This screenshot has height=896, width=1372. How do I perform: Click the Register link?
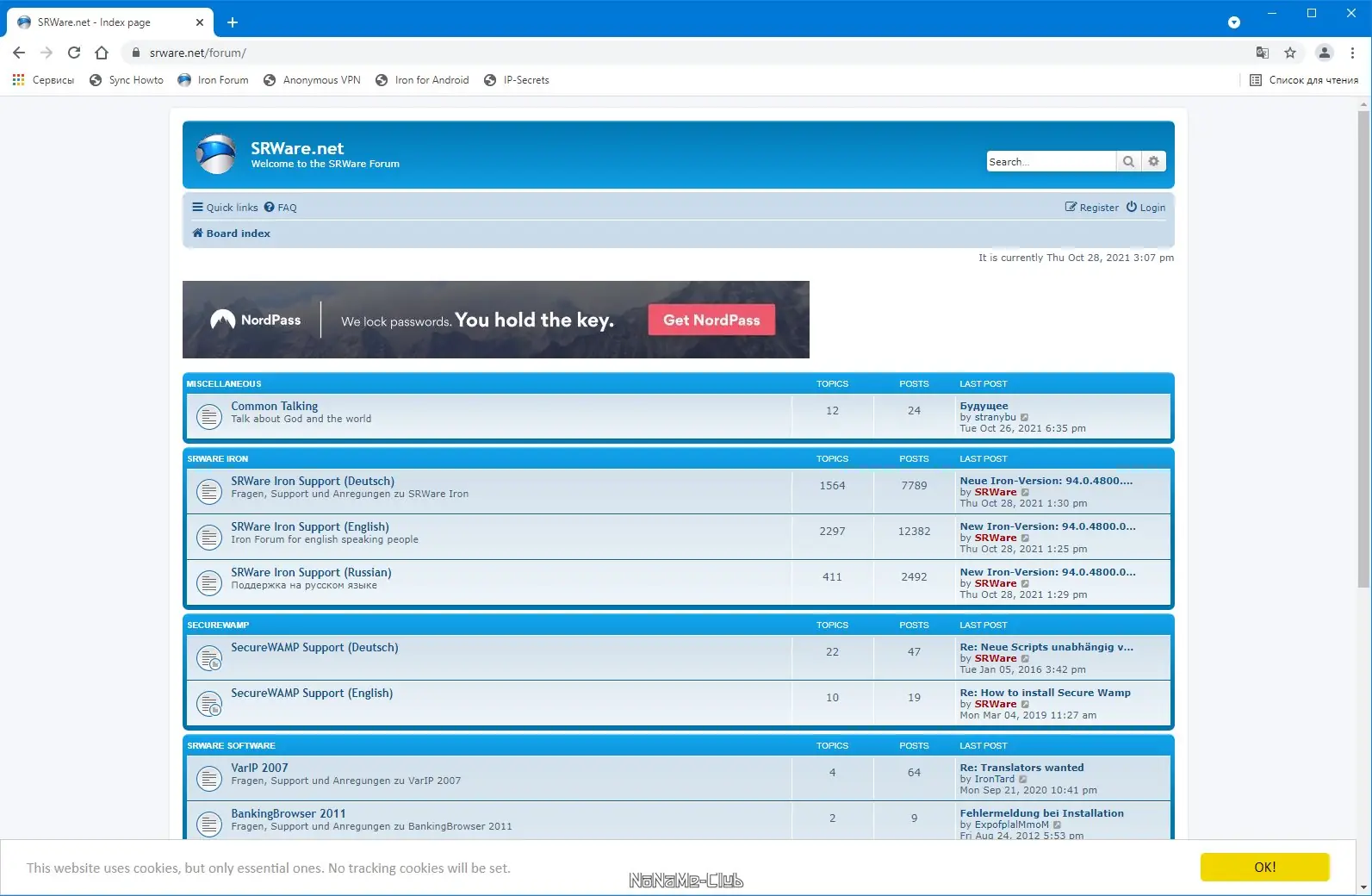[x=1092, y=208]
